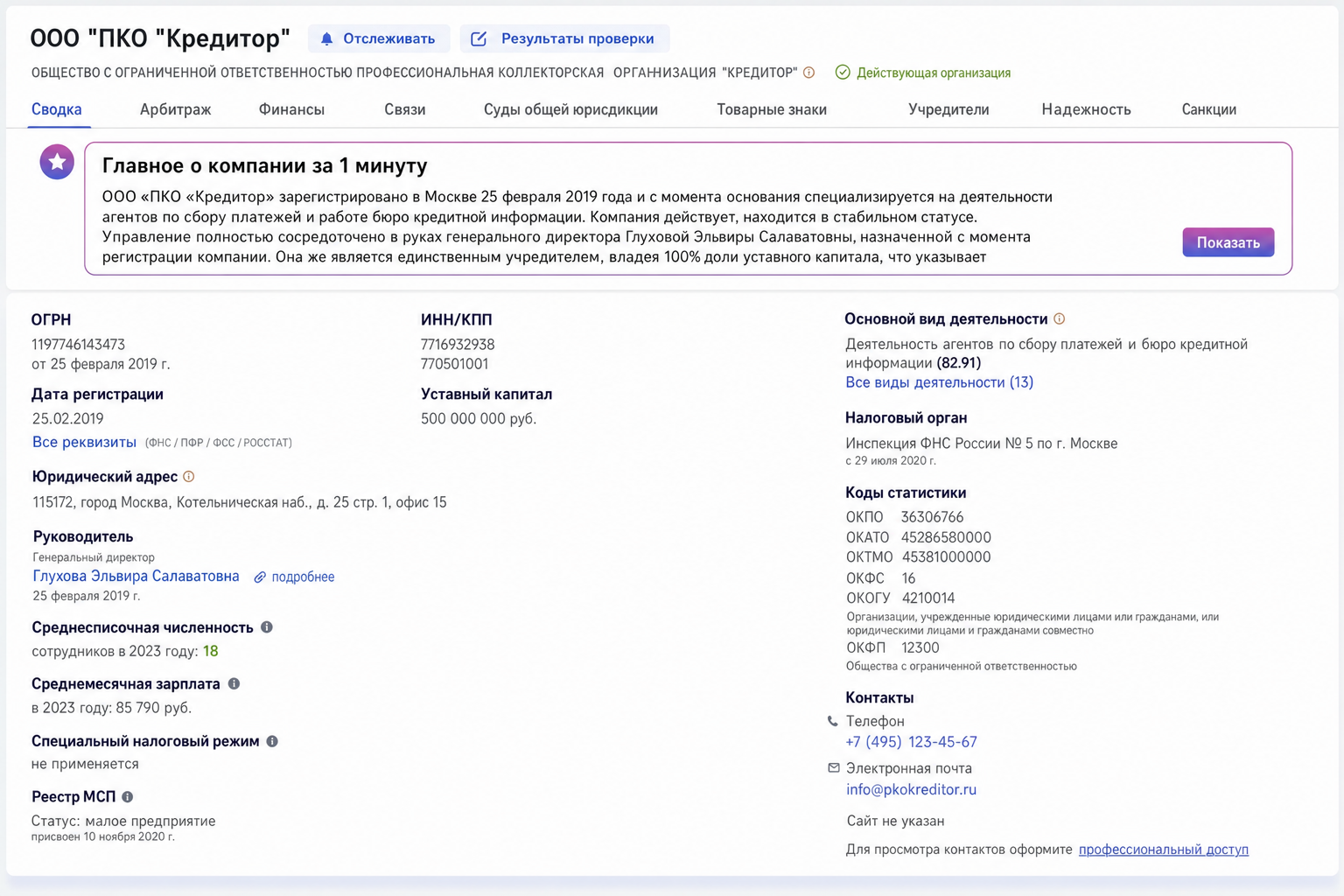
Task: Click the Статус: малое предприятие text
Action: coord(123,821)
